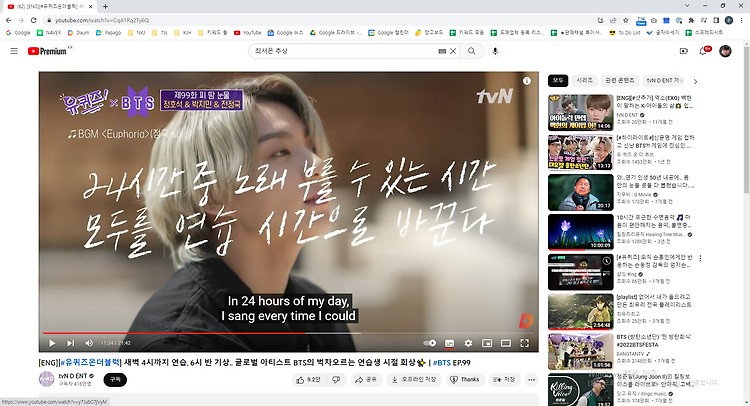Screen dimensions: 750x406
Task: Like the video (9.2만 thumbs up)
Action: click(308, 379)
